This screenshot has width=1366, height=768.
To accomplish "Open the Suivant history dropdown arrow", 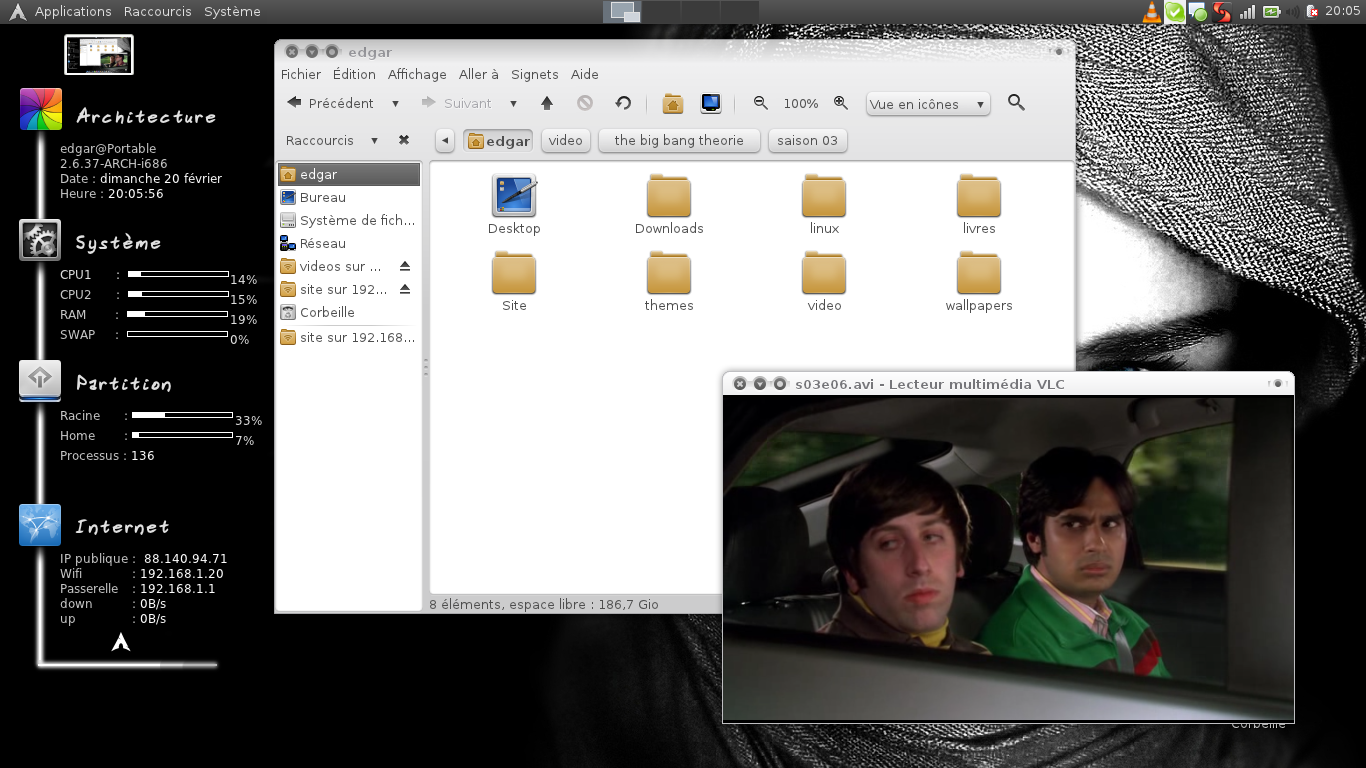I will pos(513,104).
